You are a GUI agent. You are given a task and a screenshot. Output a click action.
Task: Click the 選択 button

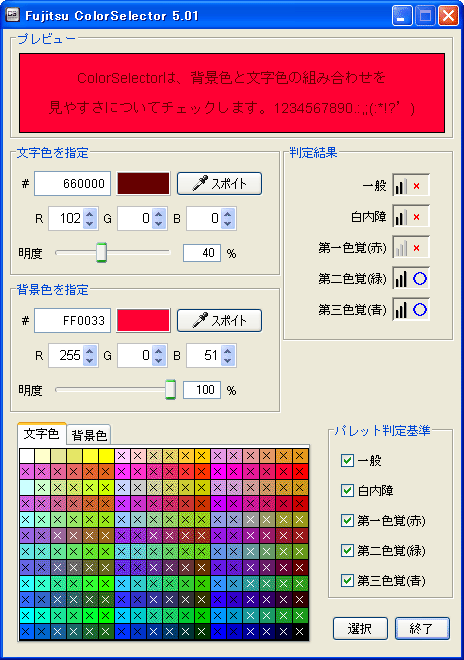click(360, 629)
